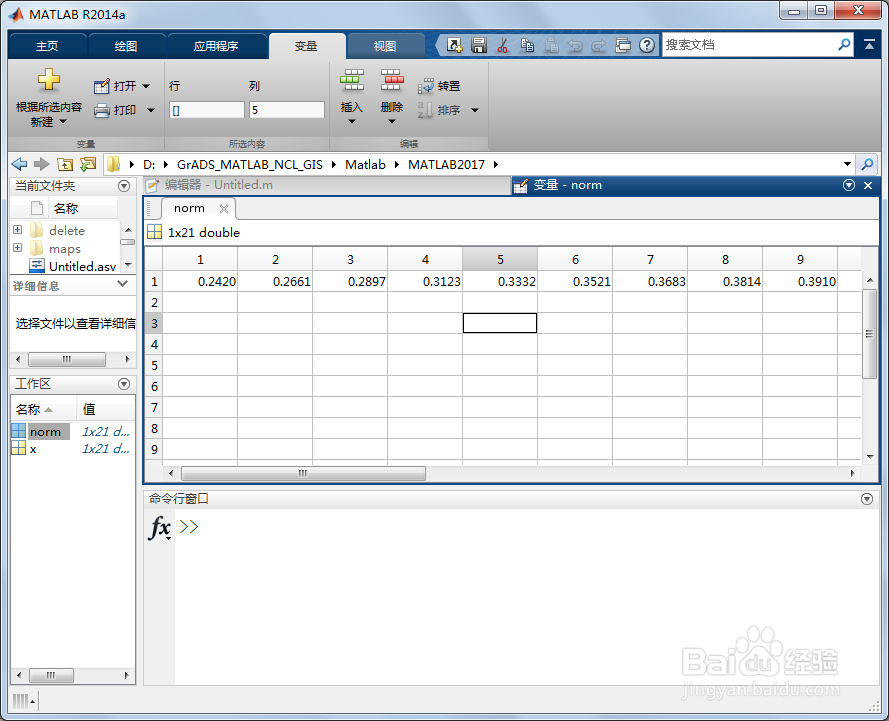Click the variable grid vertical scrollbar
Screen dimensions: 889x721
[x=869, y=333]
